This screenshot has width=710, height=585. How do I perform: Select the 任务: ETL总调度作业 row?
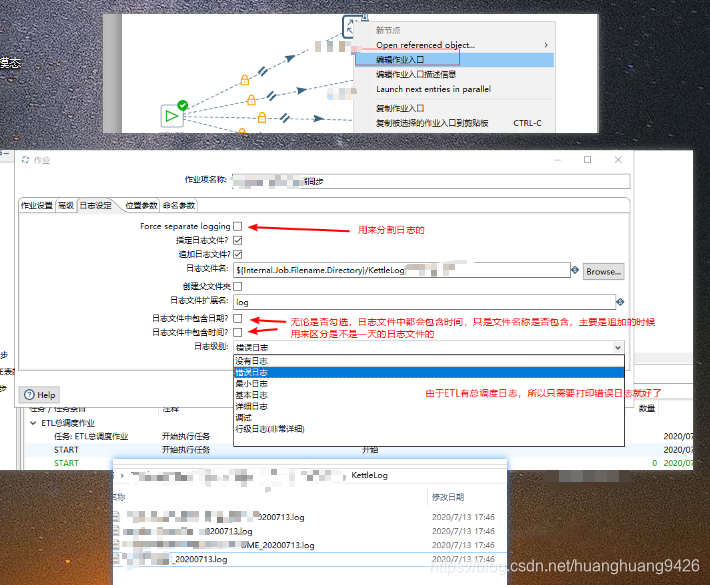(x=91, y=436)
